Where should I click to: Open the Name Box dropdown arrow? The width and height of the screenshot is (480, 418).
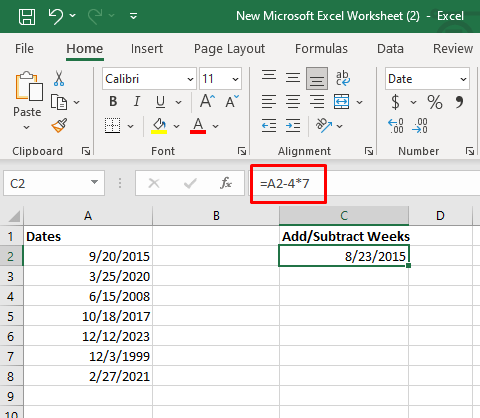(95, 182)
